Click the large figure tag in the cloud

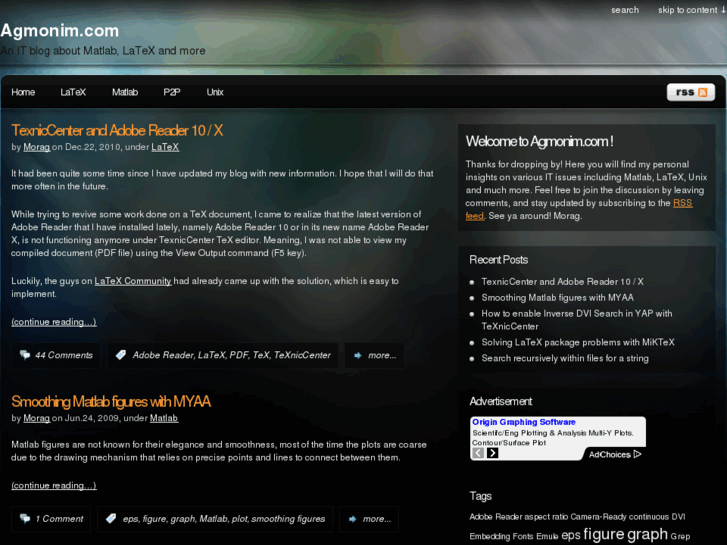(604, 535)
